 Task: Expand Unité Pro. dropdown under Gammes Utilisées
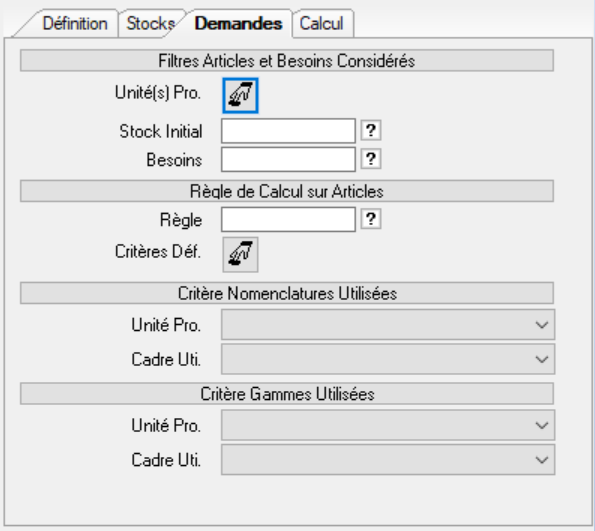(x=388, y=425)
